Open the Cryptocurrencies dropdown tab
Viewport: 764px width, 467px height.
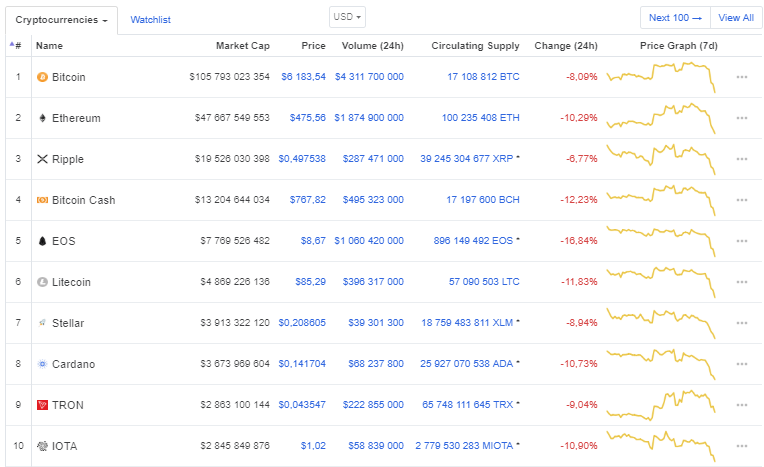click(x=61, y=20)
